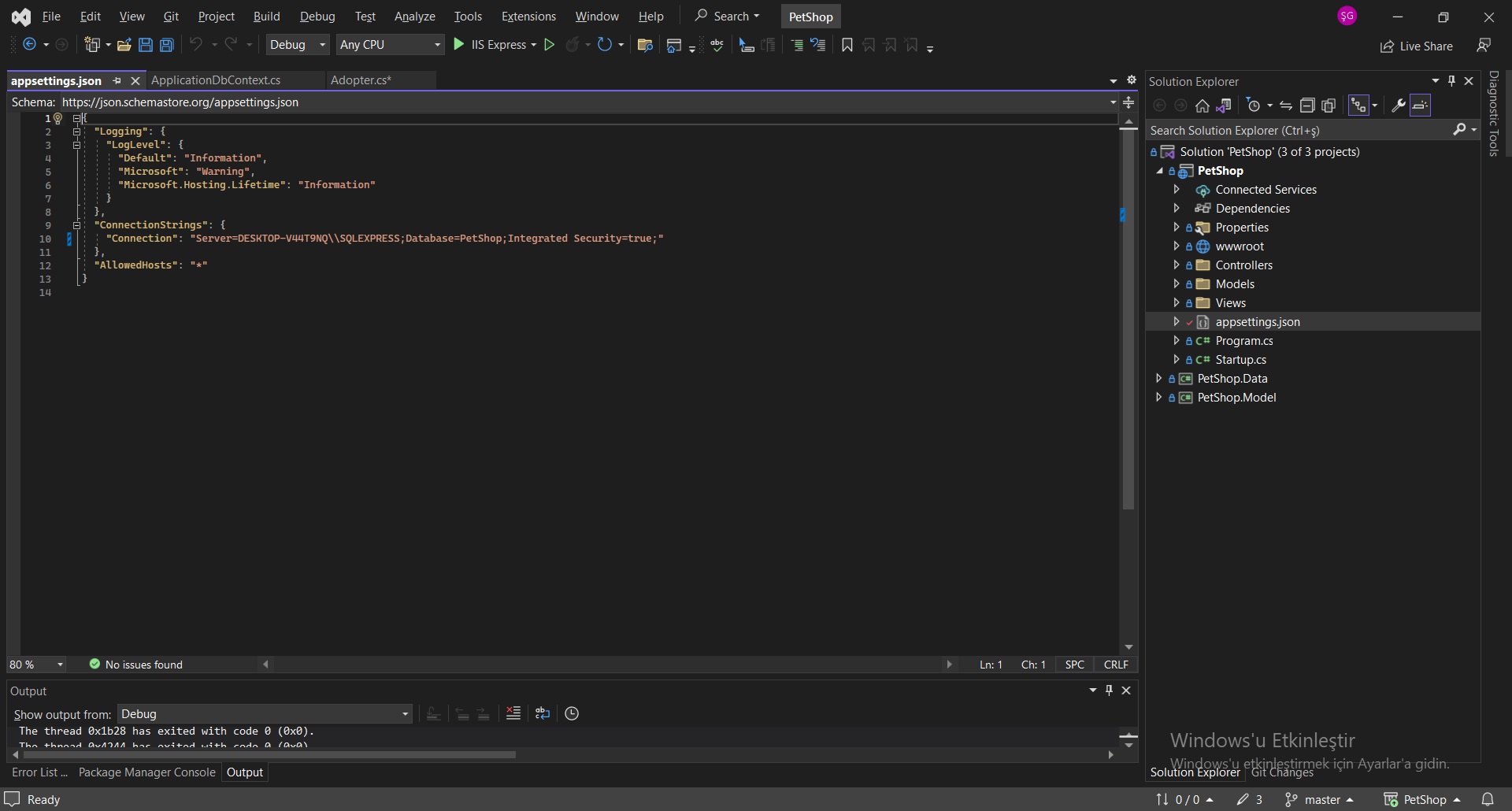Toggle word wrap in the Output window
The height and width of the screenshot is (811, 1512).
pyautogui.click(x=543, y=714)
